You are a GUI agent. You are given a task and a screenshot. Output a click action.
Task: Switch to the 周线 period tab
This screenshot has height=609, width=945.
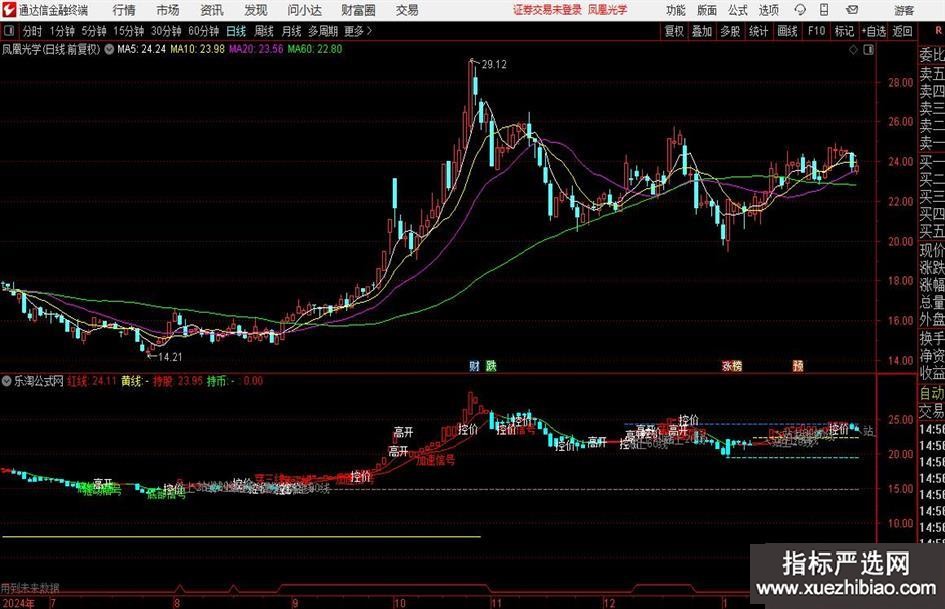pos(264,31)
